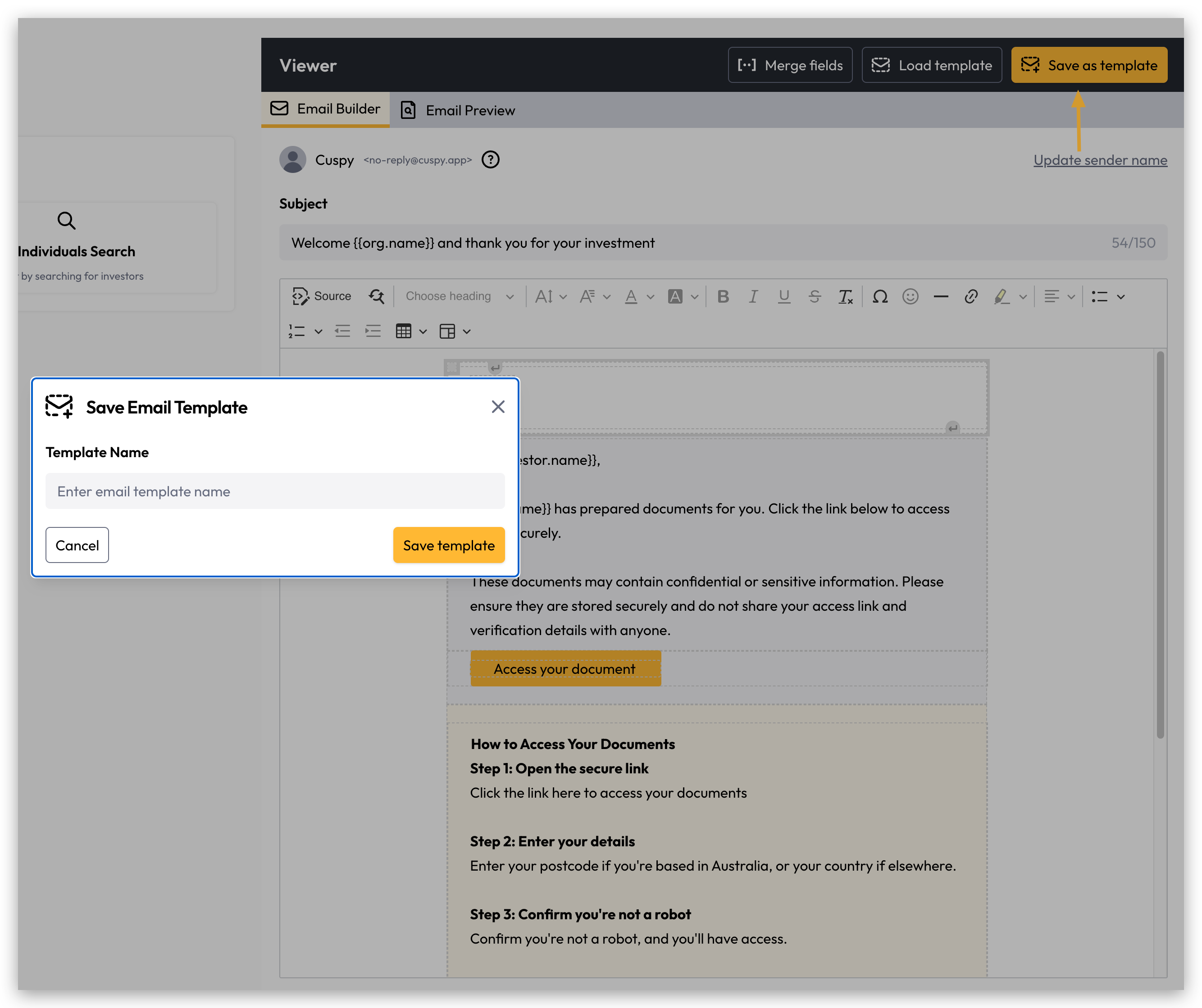
Task: Click the increase indent icon
Action: tap(373, 331)
